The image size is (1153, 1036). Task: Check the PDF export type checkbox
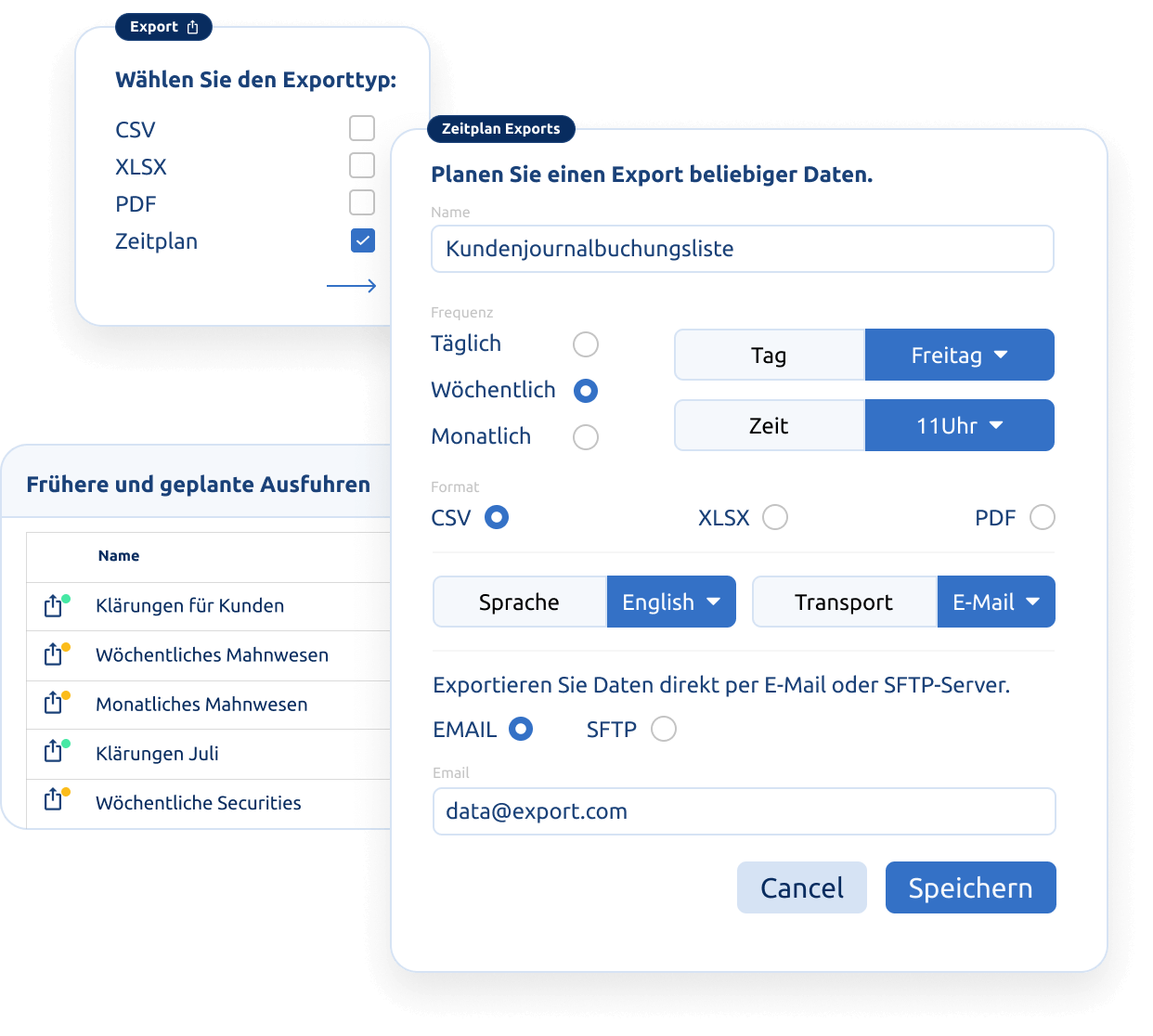(x=362, y=202)
